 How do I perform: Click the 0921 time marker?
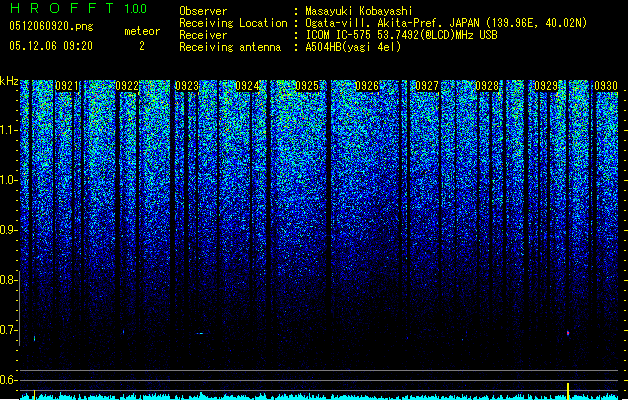(67, 86)
